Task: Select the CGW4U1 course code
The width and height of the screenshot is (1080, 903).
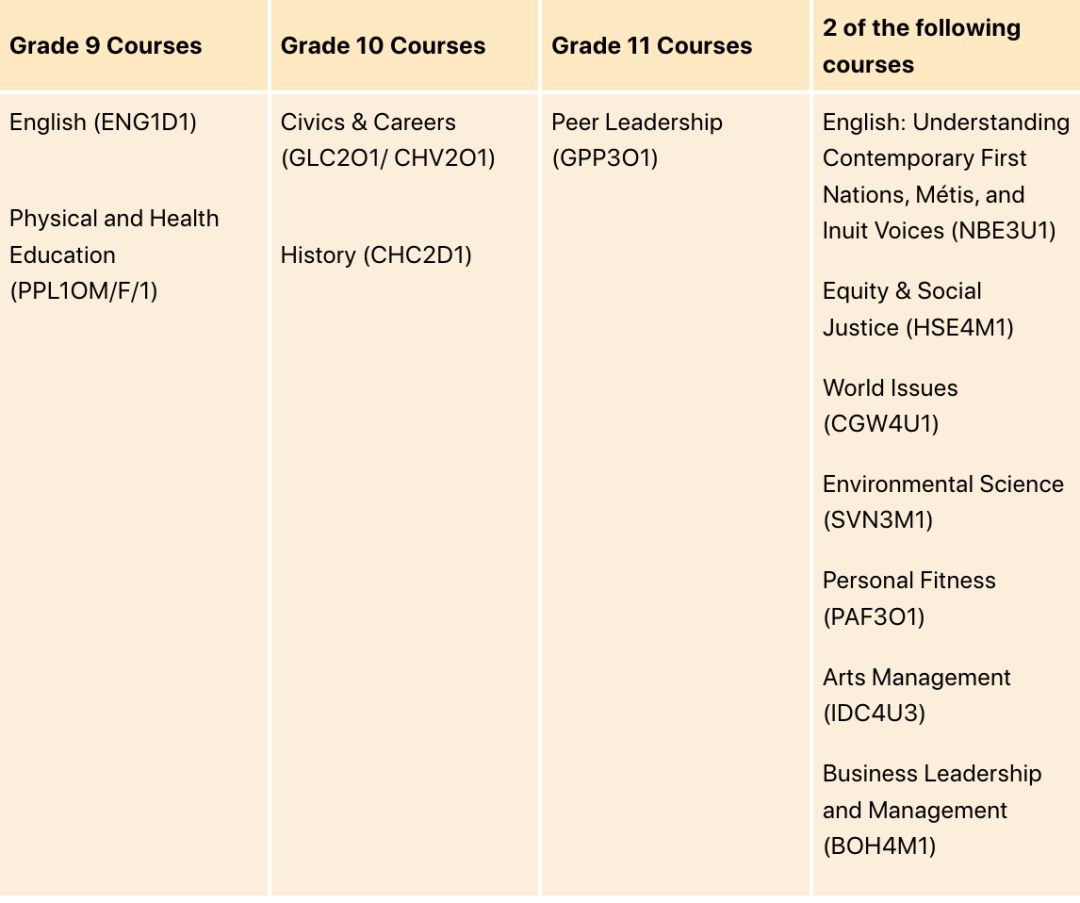Action: [881, 424]
